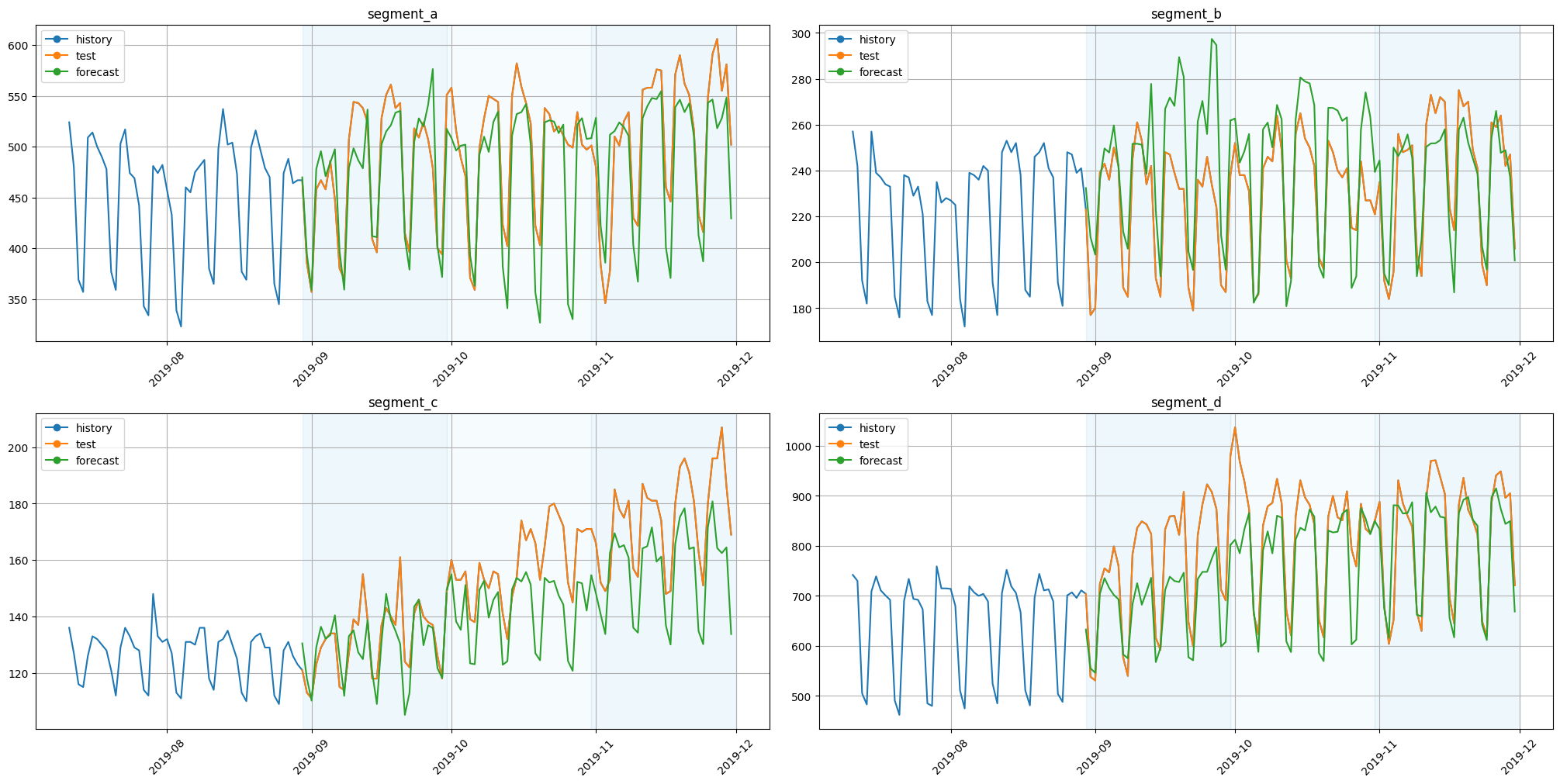1560x784 pixels.
Task: Click the 350 y-axis tick in segment_a
Action: click(19, 300)
